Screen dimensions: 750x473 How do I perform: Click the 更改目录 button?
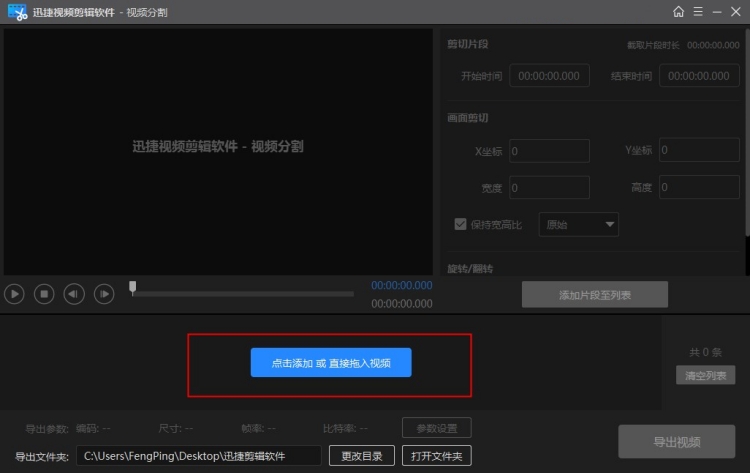coord(362,456)
